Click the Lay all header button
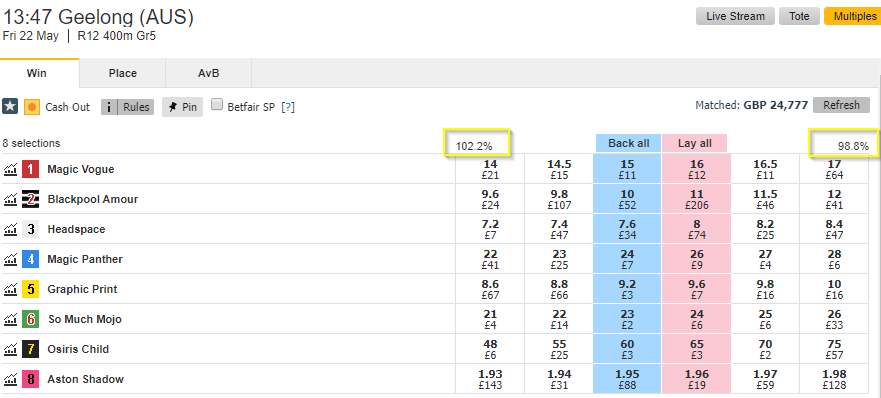The height and width of the screenshot is (398, 881). (x=695, y=143)
